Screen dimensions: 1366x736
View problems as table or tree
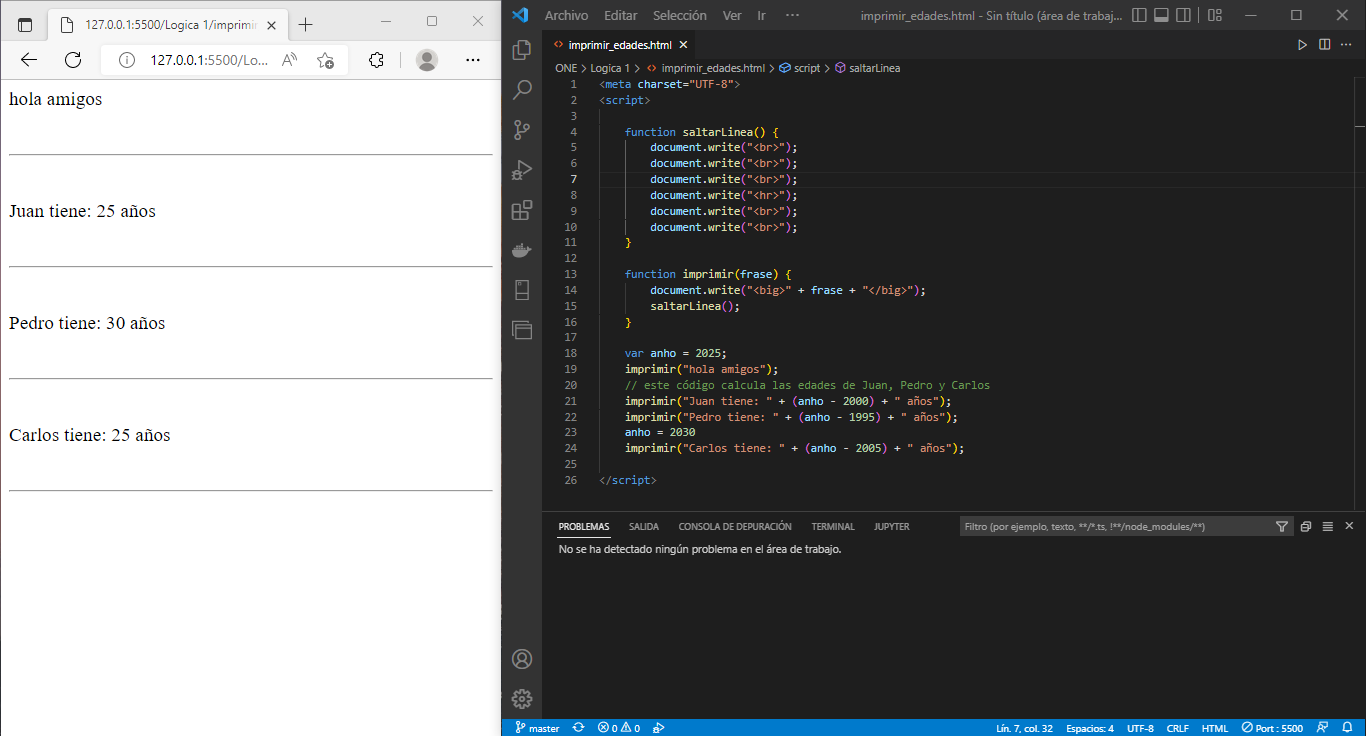coord(1328,526)
